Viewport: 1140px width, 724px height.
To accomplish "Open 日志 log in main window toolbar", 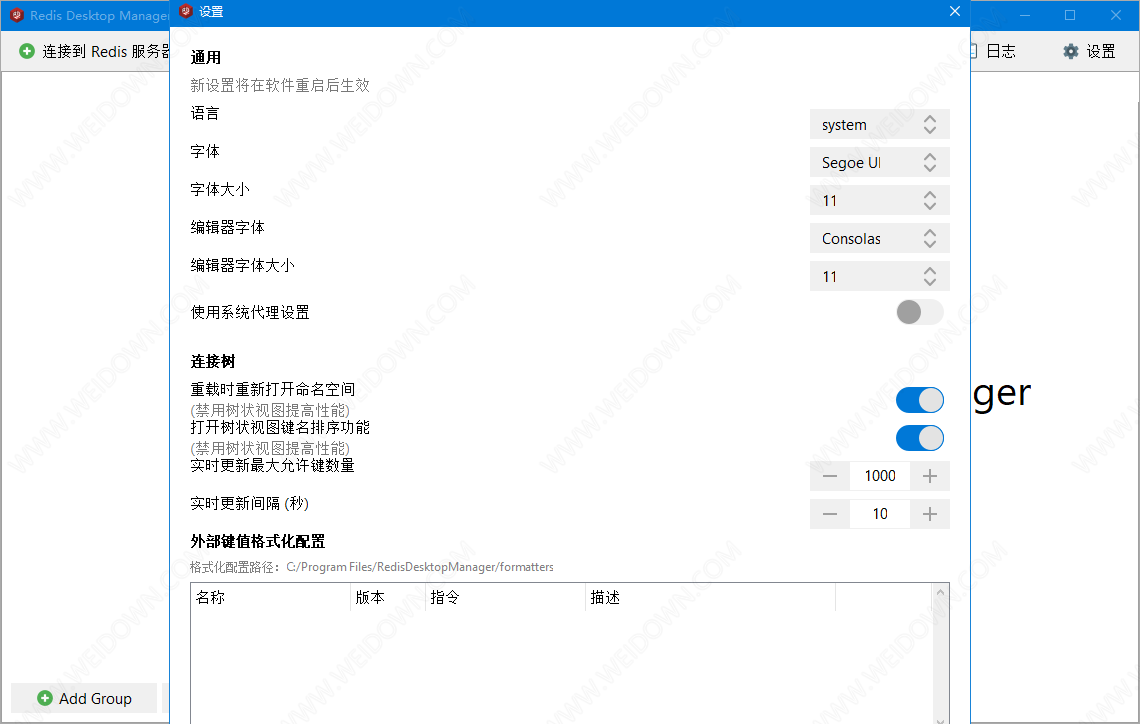I will pos(993,51).
